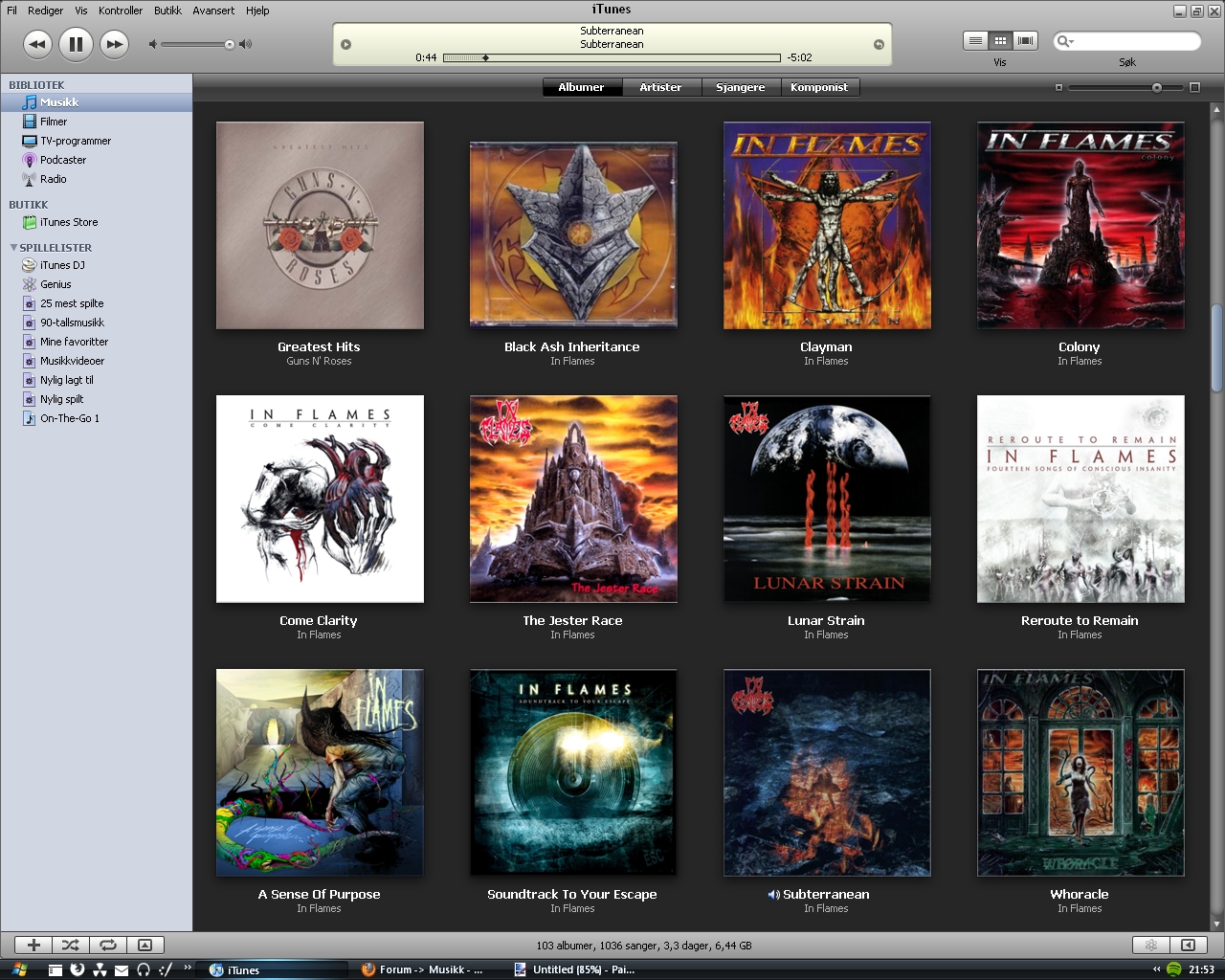
Task: Open the On-The-Go 1 playlist
Action: pyautogui.click(x=96, y=418)
